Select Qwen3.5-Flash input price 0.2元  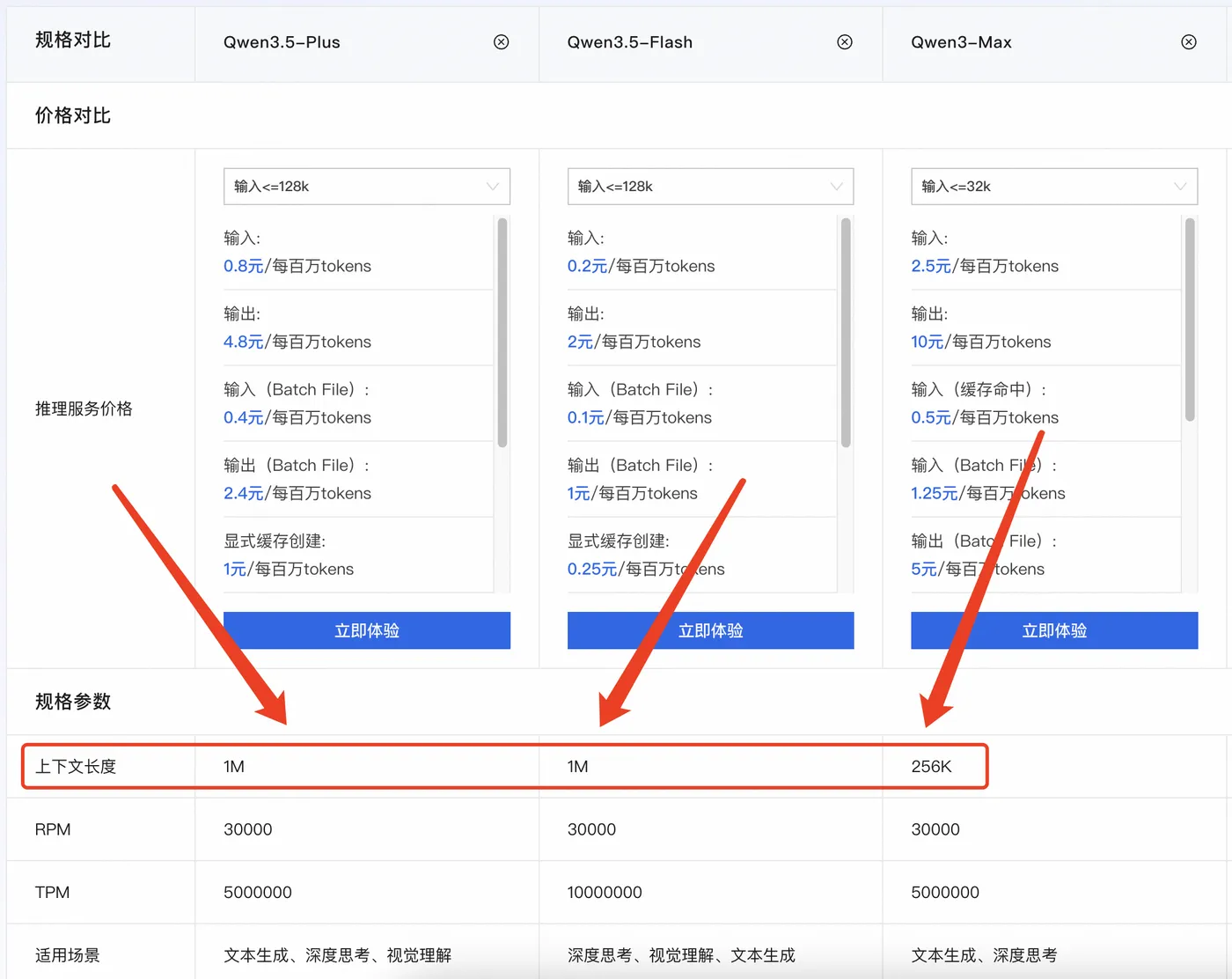(x=588, y=266)
